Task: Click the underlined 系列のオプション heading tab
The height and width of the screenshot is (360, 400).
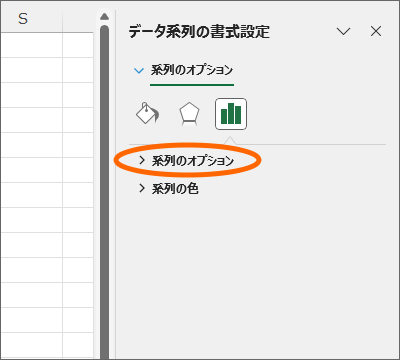Action: [x=192, y=70]
